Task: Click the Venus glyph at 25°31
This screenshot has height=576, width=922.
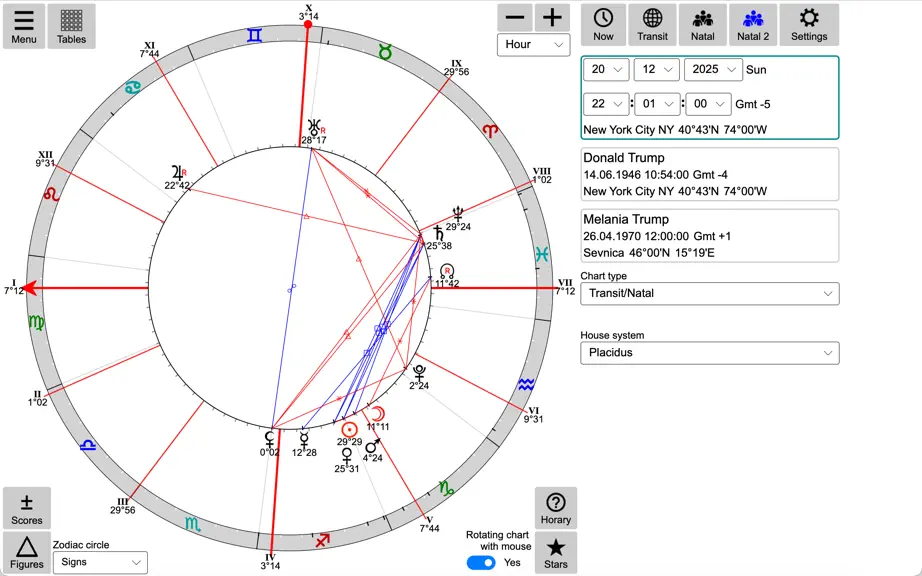Action: 347,456
